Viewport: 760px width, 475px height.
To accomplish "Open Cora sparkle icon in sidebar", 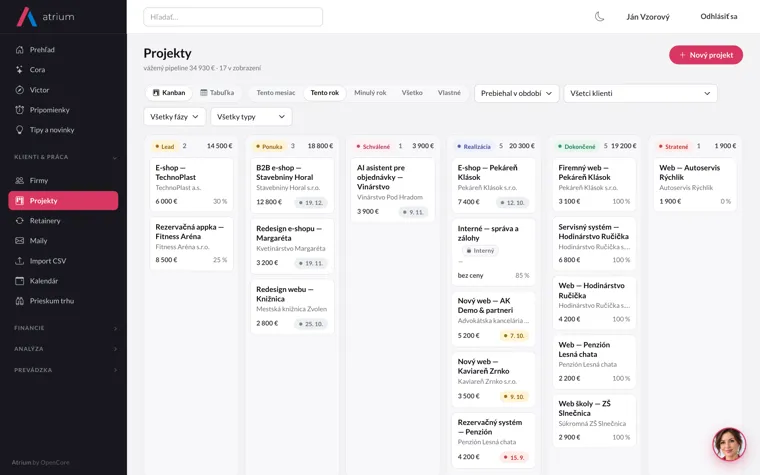I will 19,69.
